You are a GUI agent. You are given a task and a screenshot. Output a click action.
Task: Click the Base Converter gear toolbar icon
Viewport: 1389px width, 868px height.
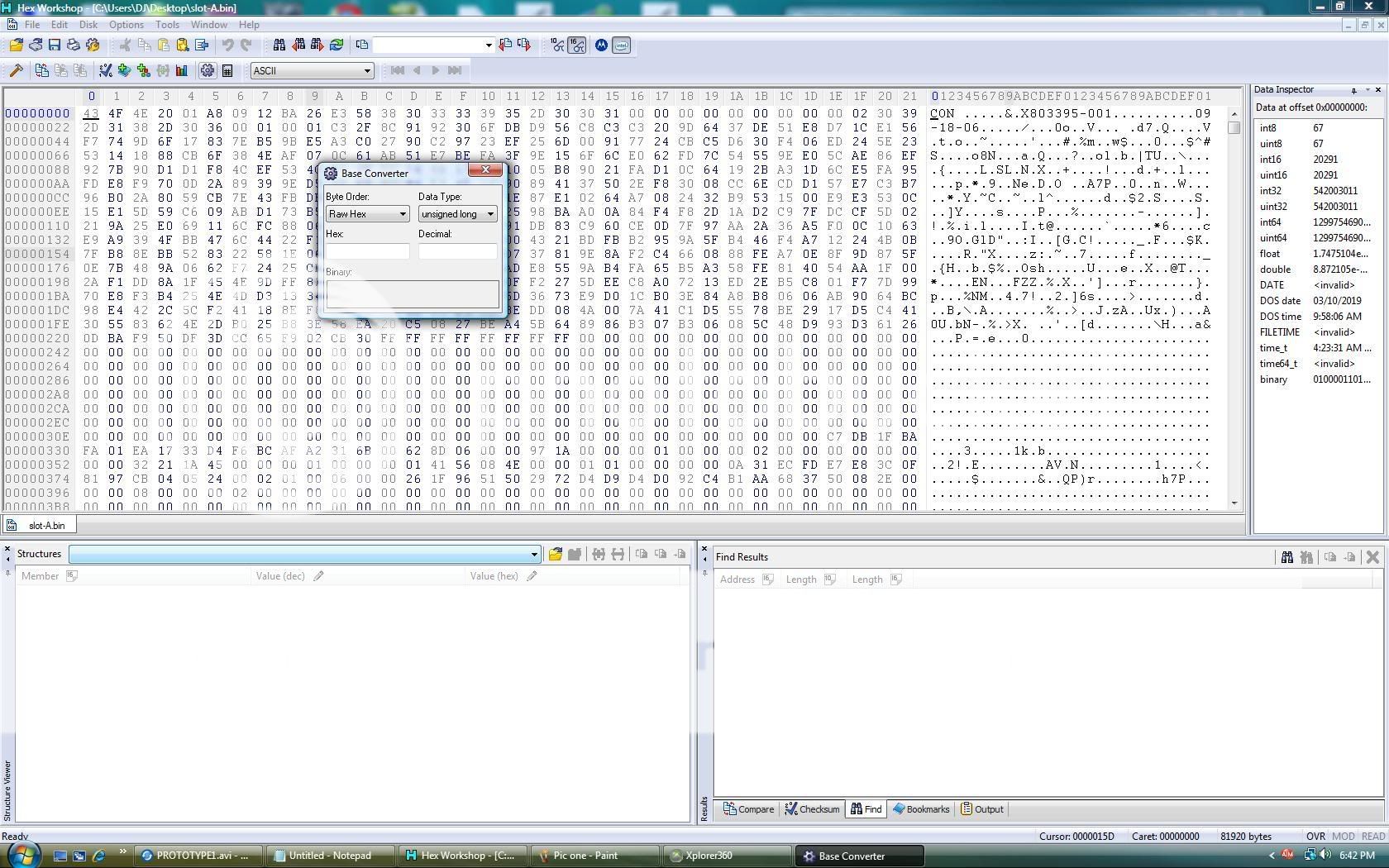coord(208,71)
